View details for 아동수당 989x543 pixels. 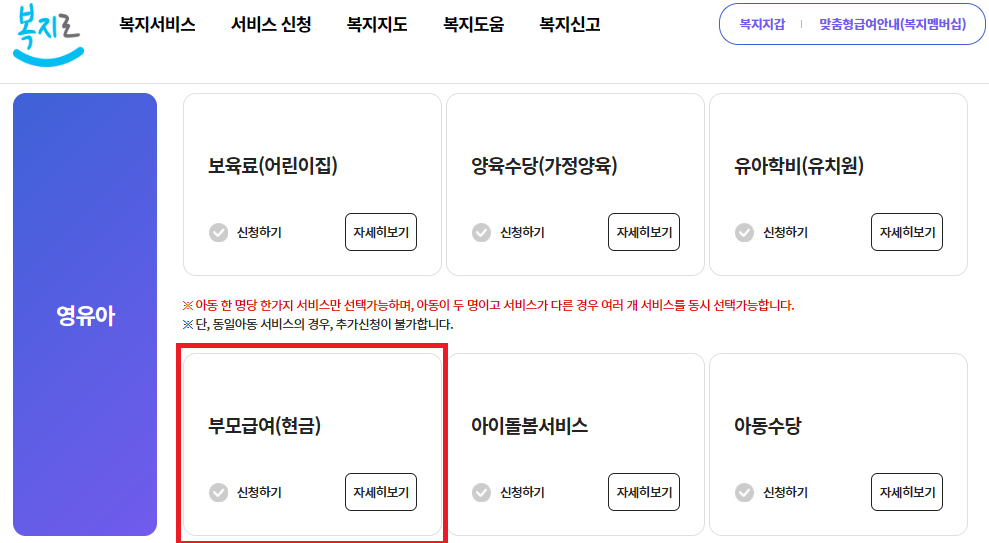click(x=907, y=492)
